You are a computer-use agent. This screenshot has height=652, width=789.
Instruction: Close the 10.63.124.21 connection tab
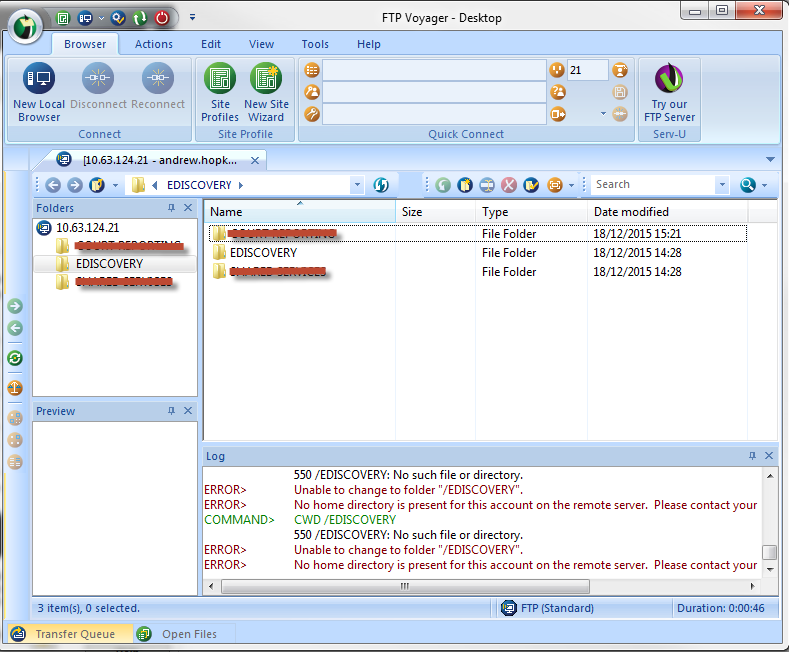pyautogui.click(x=255, y=160)
